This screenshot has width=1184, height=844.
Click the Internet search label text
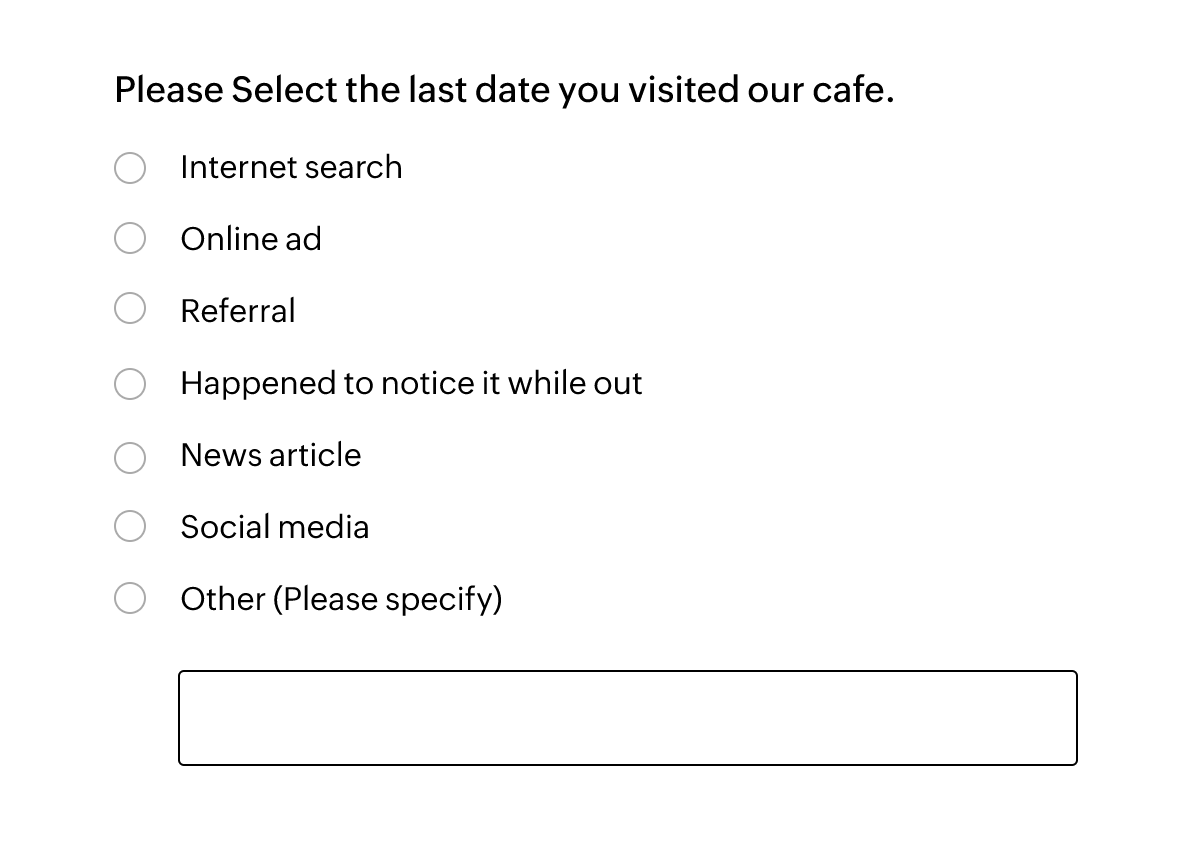291,167
